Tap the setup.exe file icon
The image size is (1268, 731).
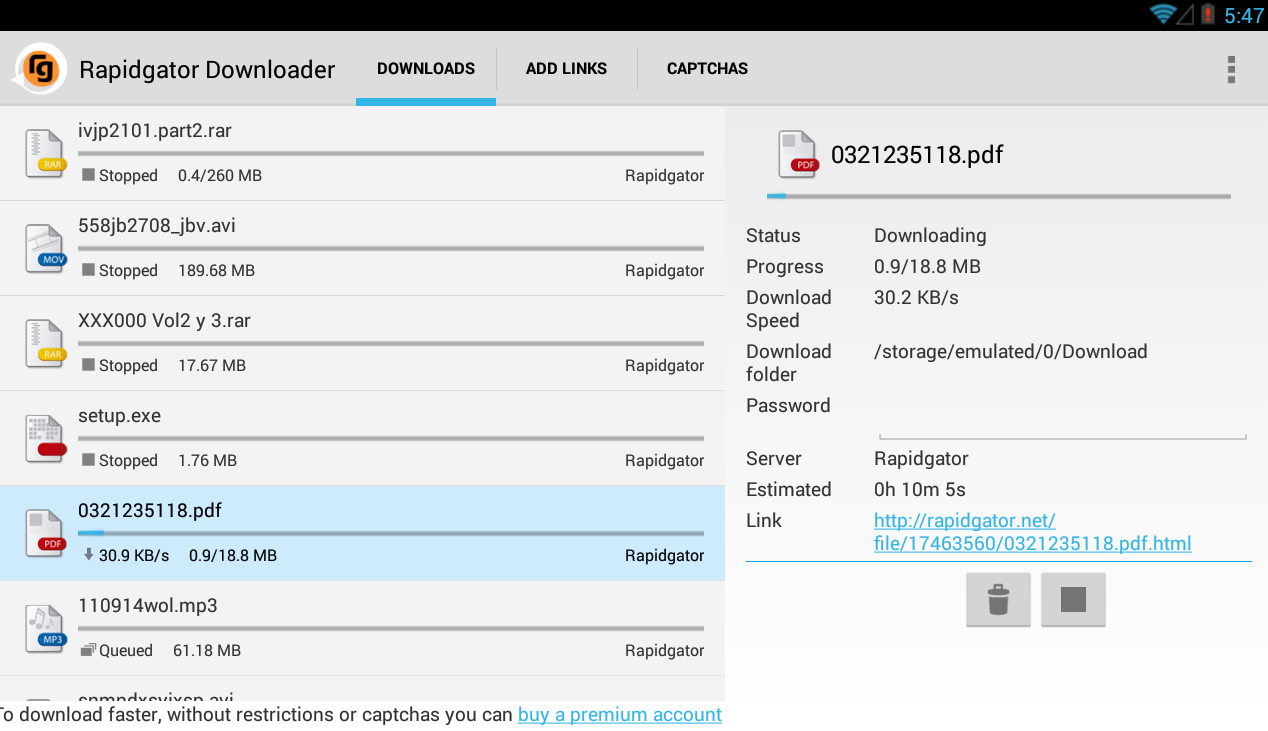pyautogui.click(x=45, y=438)
